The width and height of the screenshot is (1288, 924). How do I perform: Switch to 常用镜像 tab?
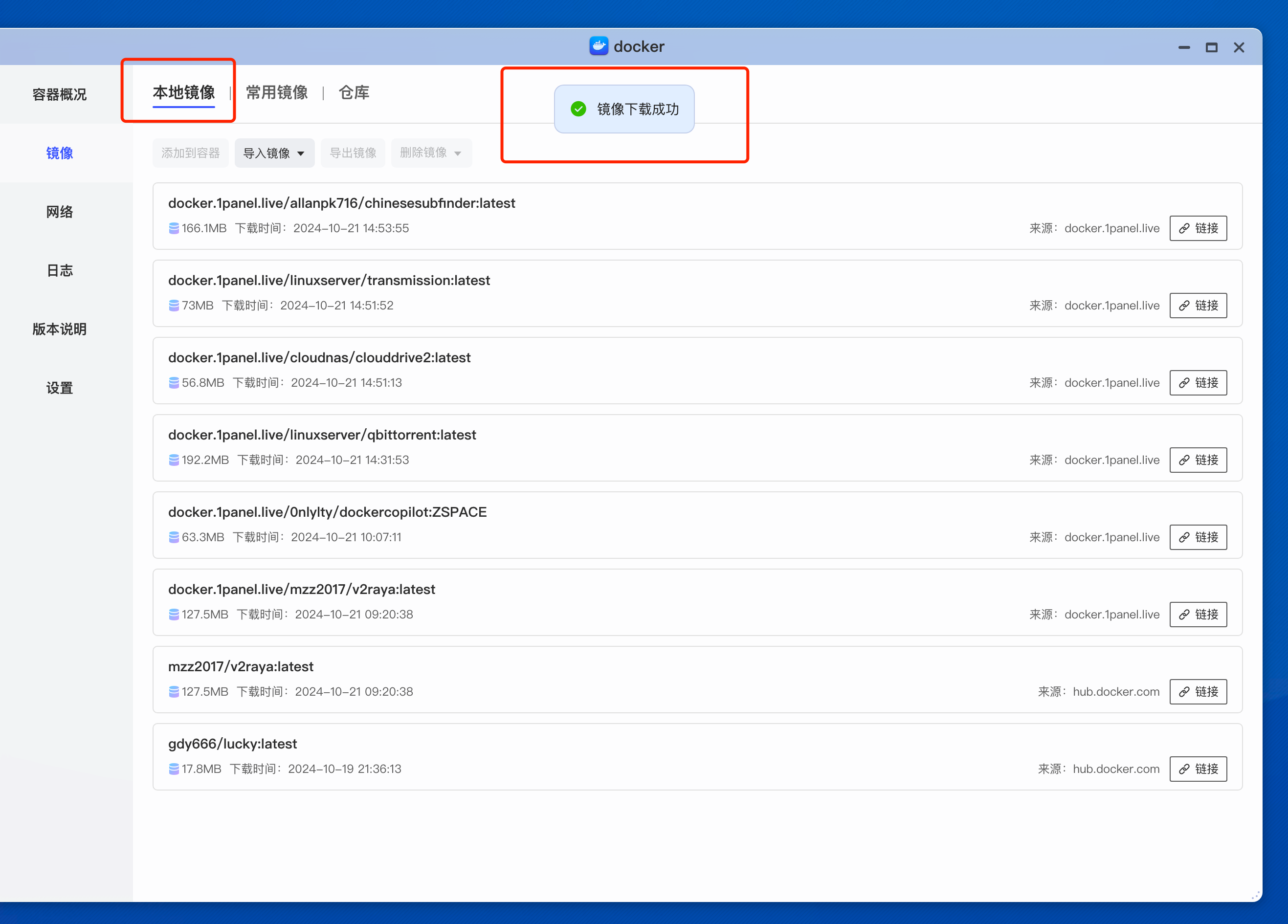point(277,92)
